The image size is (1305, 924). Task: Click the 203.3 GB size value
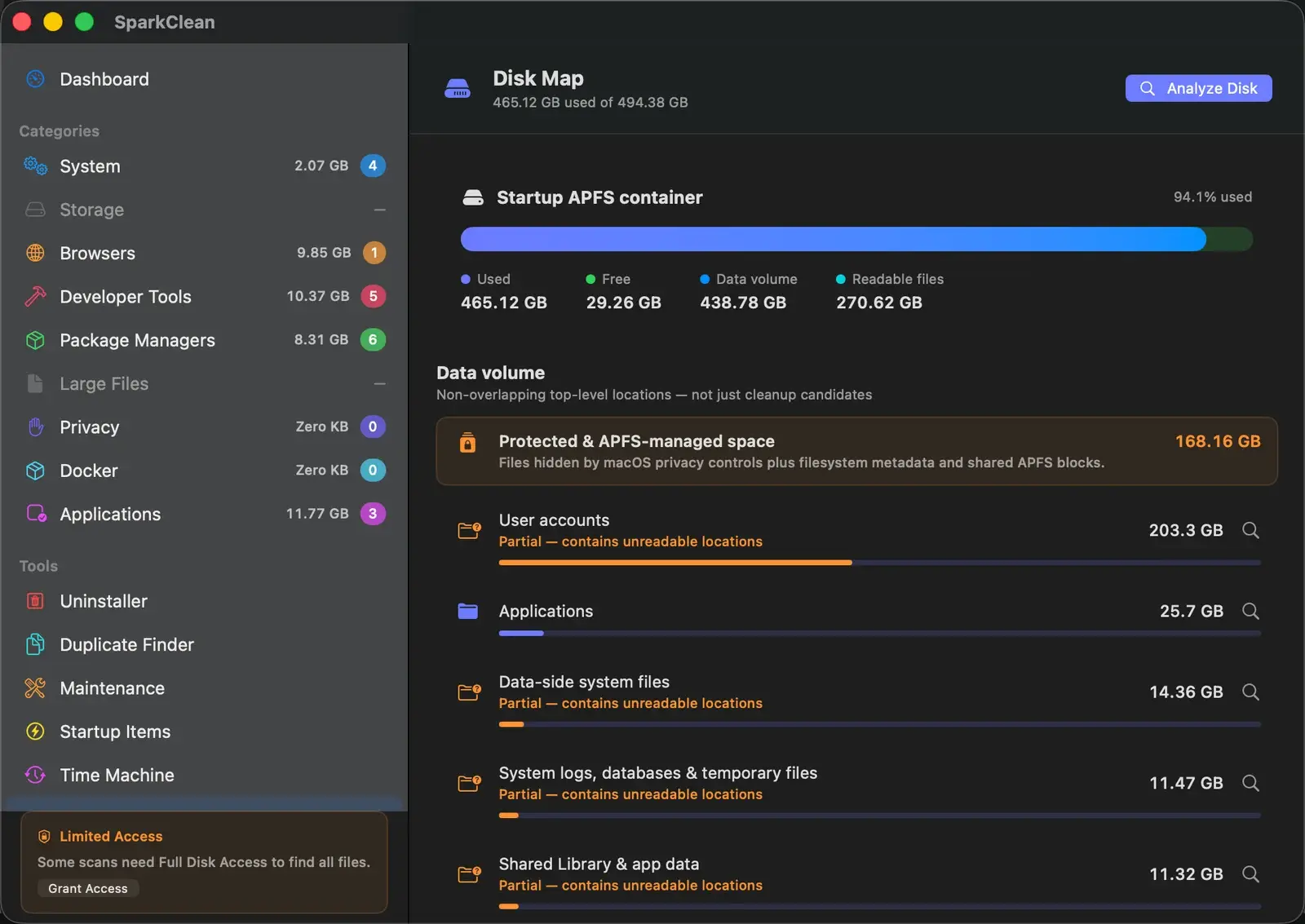[1186, 530]
